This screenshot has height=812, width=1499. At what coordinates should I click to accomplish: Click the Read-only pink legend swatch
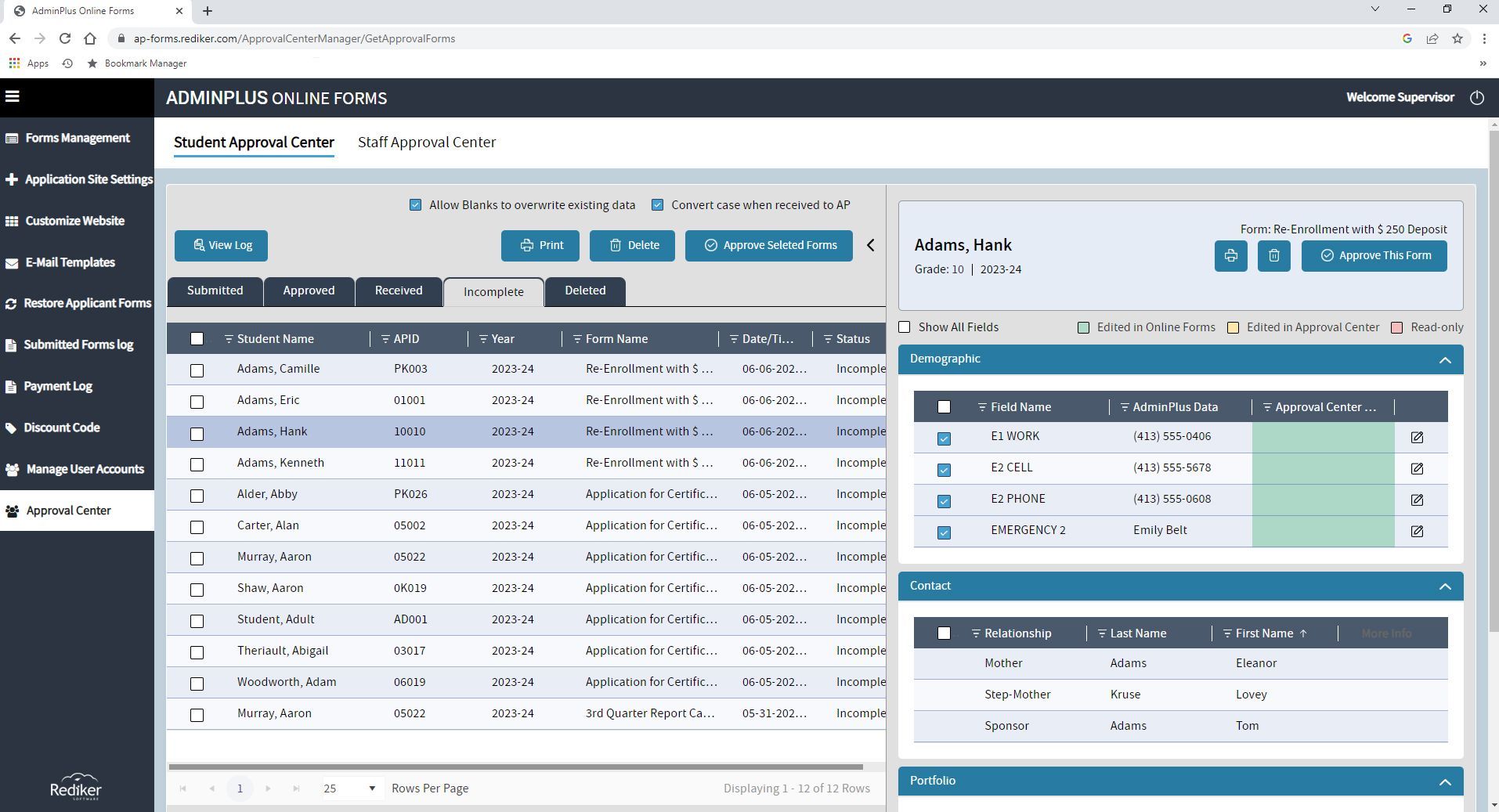[x=1397, y=327]
